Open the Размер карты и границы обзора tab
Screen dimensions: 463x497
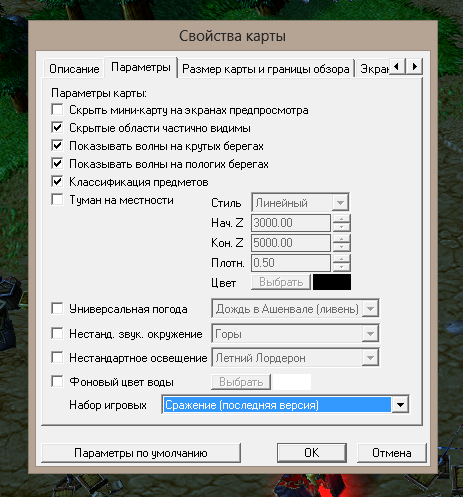tap(265, 69)
